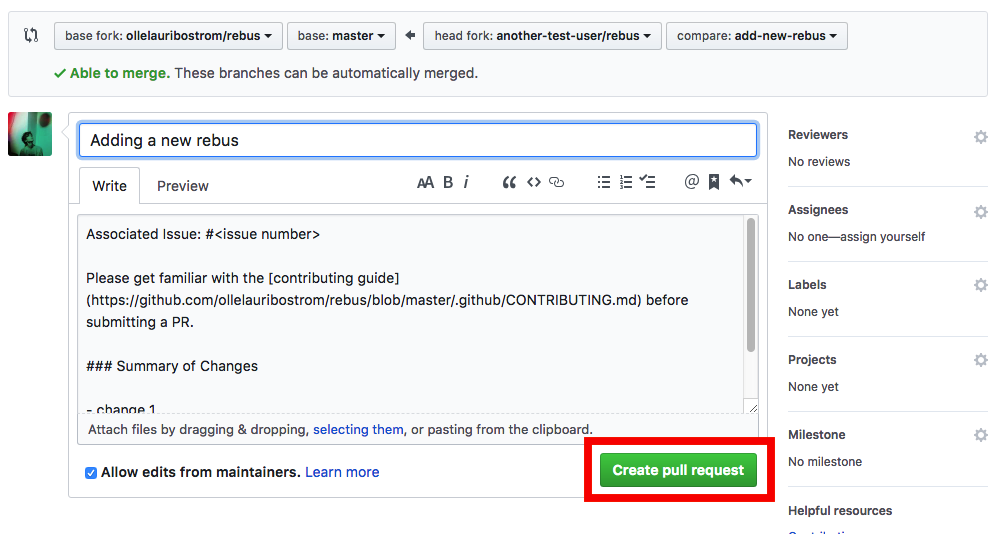Reference an issue with the bookmark icon

tap(714, 182)
